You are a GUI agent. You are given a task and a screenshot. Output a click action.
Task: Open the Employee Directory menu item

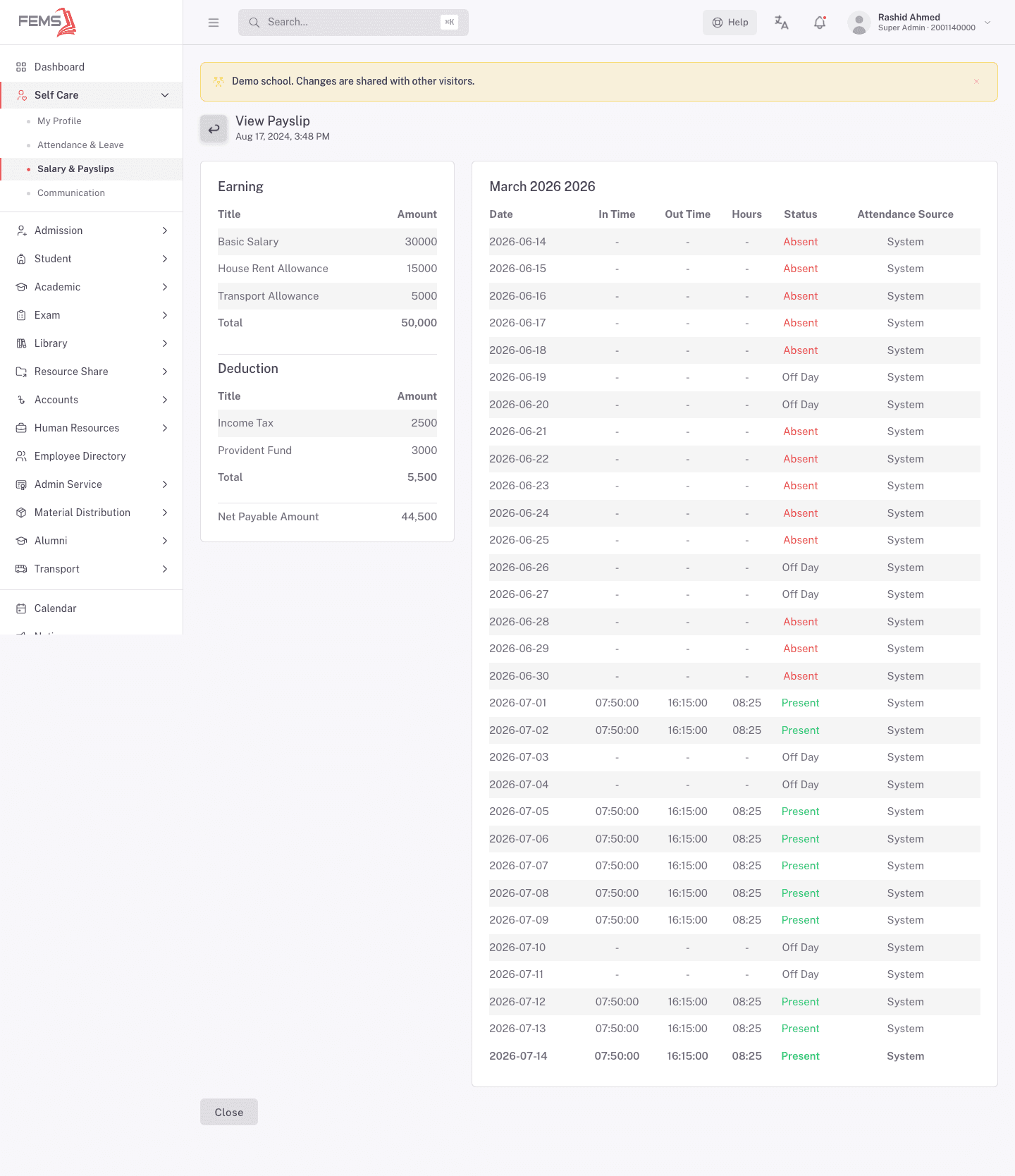92,456
